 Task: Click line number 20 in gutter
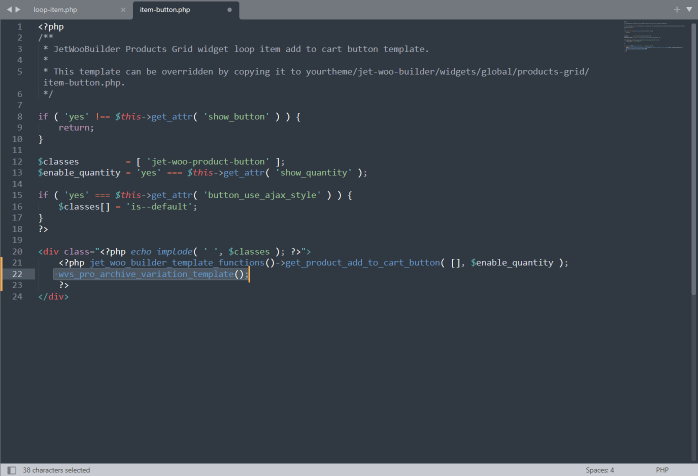pos(17,252)
